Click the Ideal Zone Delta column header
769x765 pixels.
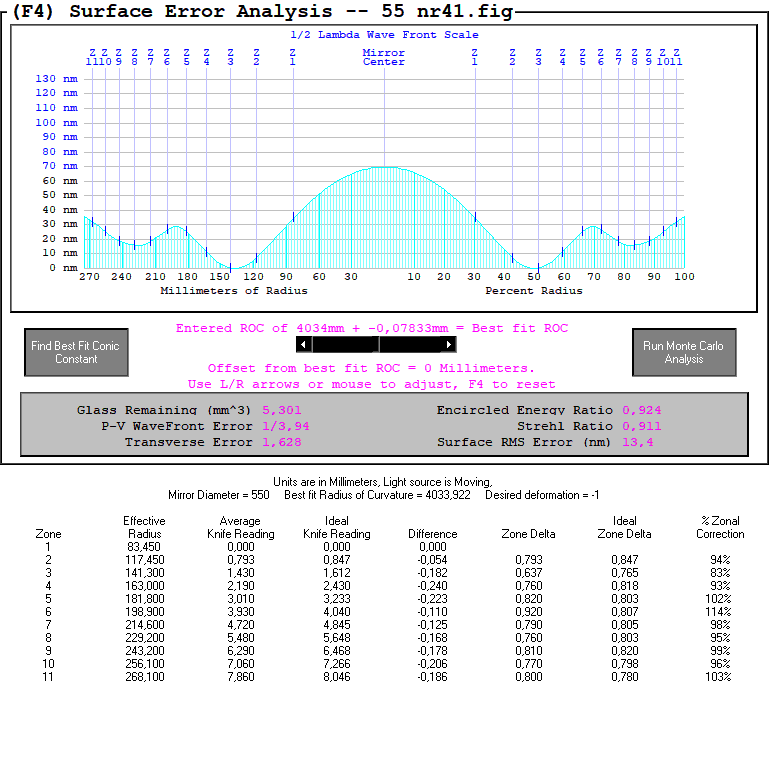click(624, 527)
